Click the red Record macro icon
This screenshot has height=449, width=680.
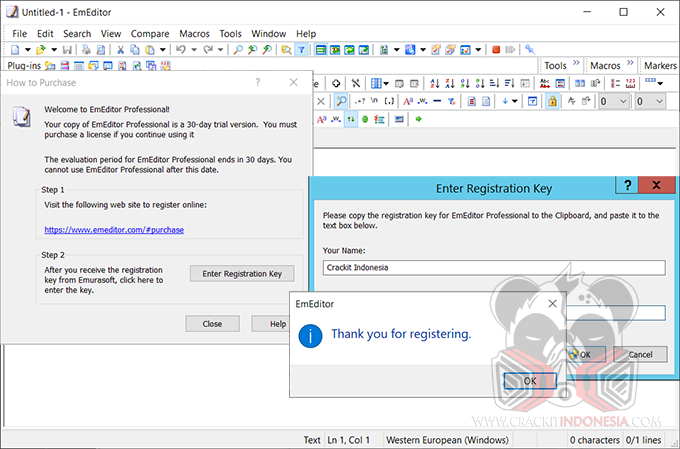coord(496,49)
